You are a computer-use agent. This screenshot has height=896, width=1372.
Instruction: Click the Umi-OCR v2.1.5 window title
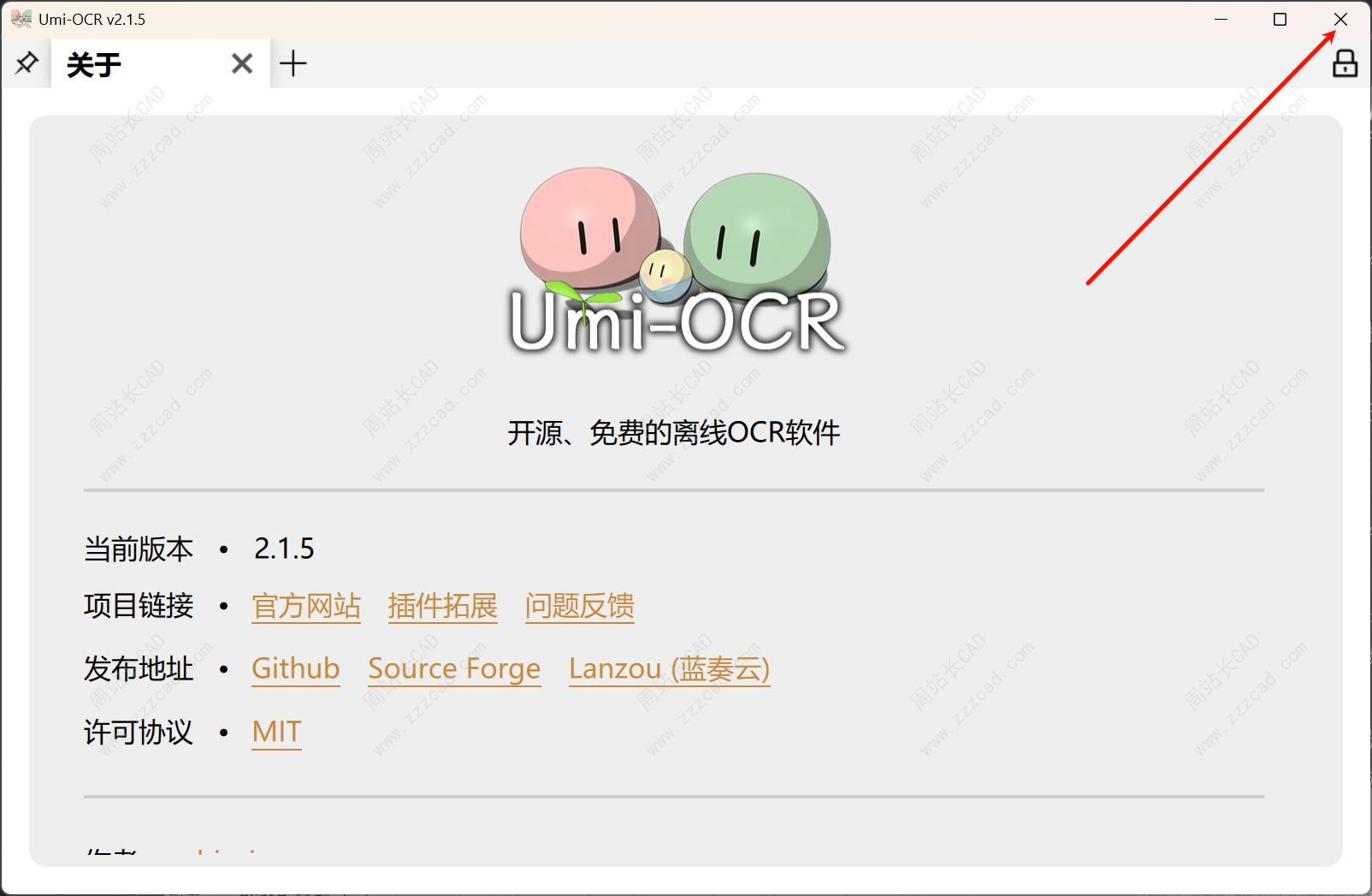(x=92, y=19)
